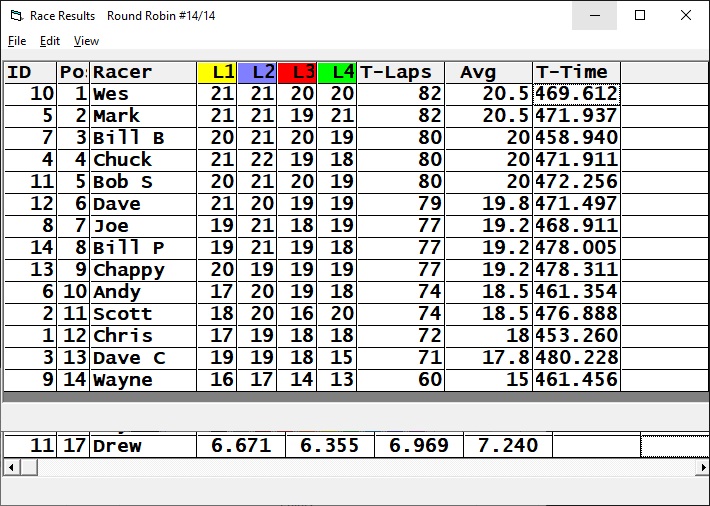Click Drew's name in lower table

143,446
